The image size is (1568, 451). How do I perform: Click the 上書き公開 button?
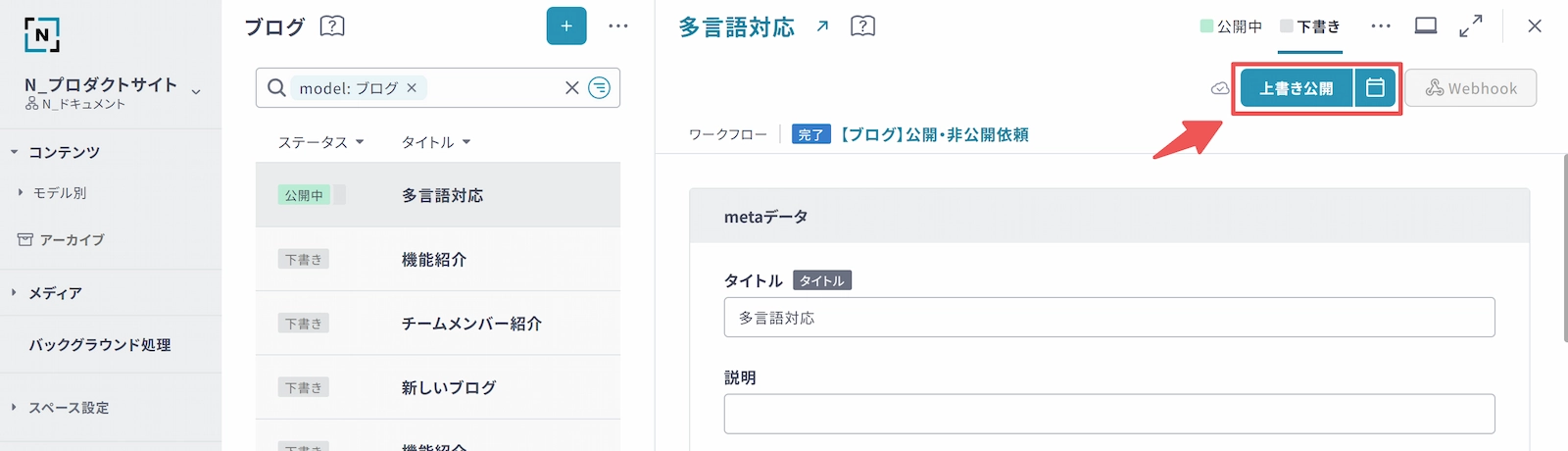(1296, 88)
